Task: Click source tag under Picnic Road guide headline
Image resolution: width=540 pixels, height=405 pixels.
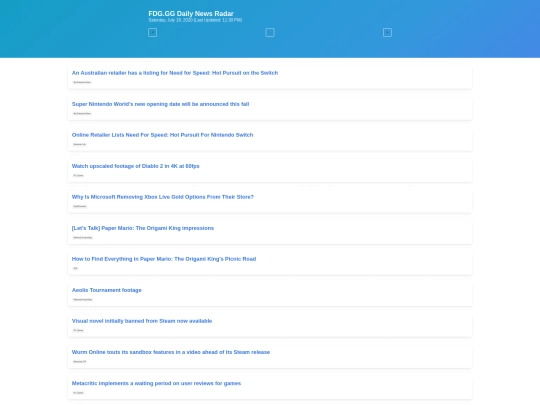Action: point(75,268)
